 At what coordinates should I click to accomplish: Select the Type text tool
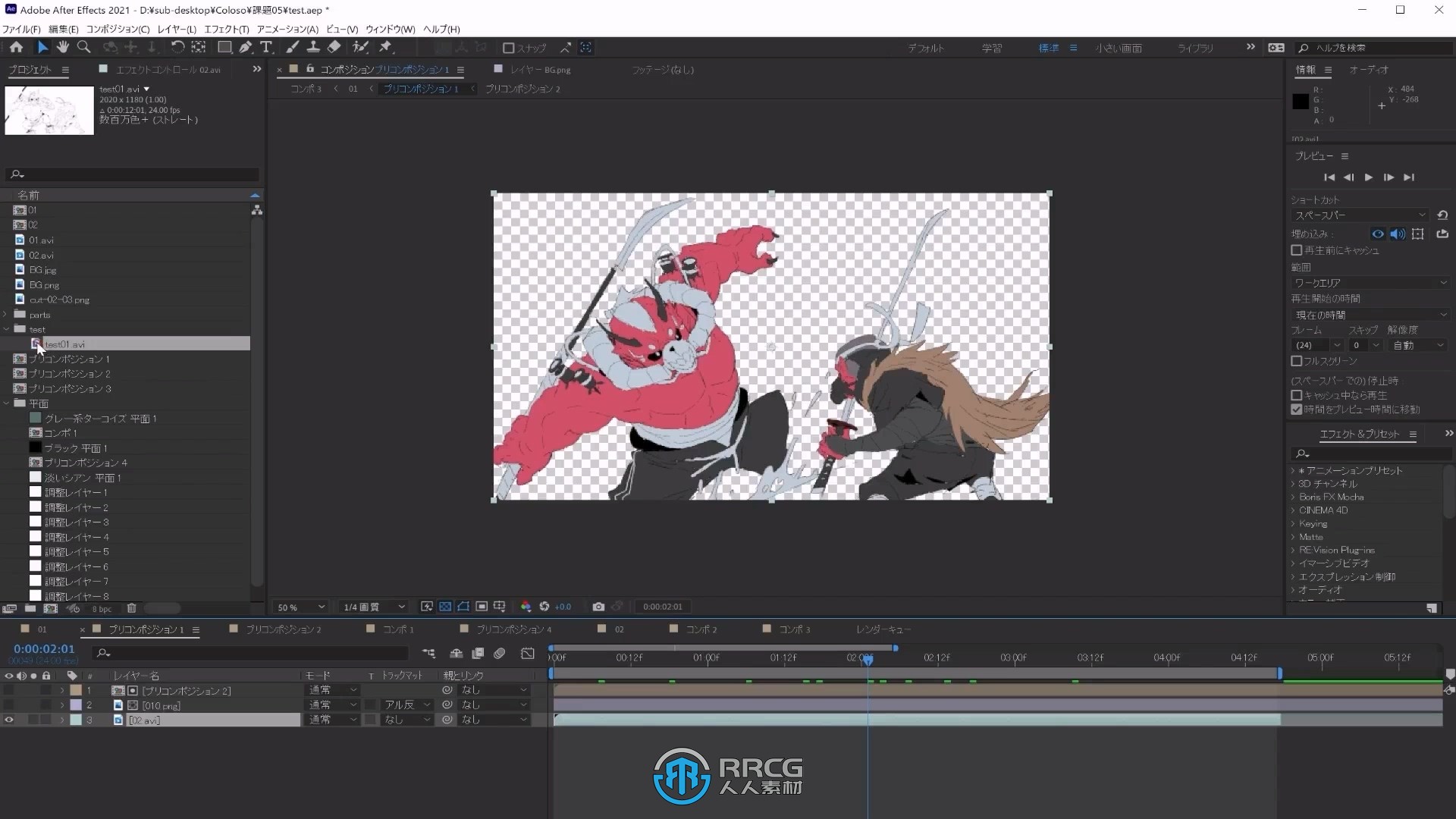[266, 47]
